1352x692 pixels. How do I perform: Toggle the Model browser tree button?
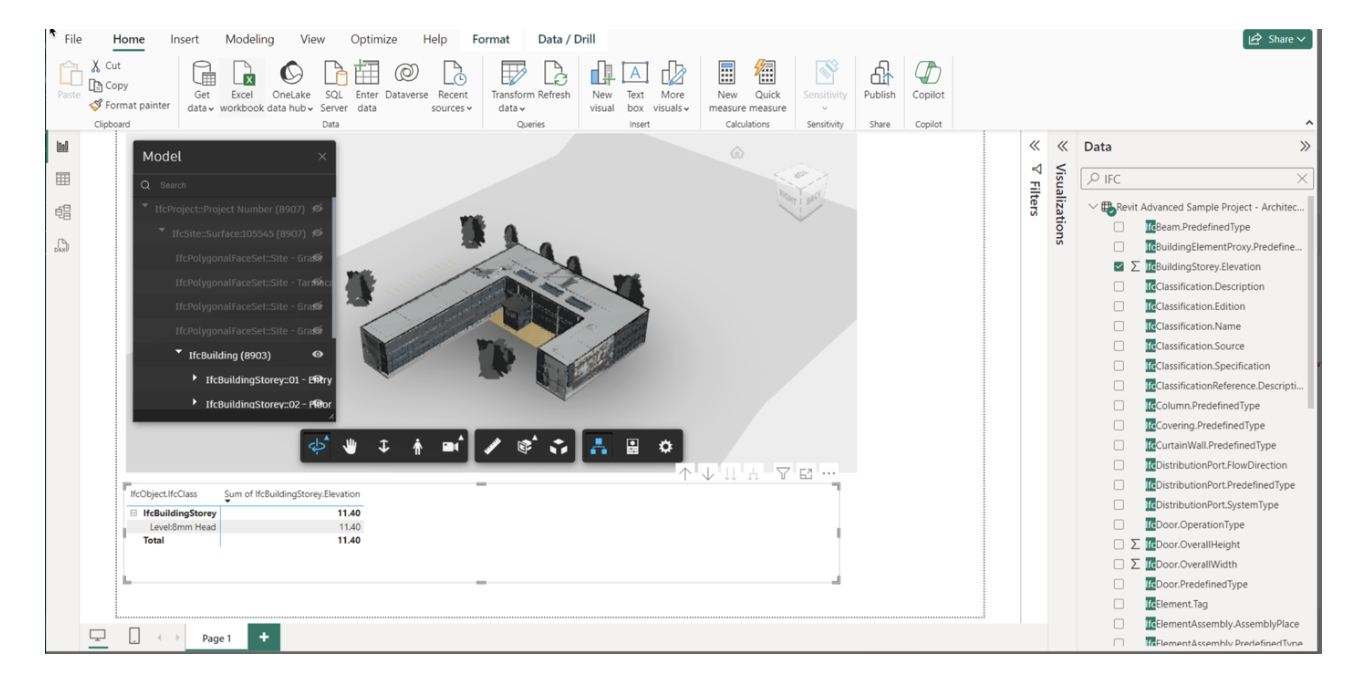click(598, 447)
